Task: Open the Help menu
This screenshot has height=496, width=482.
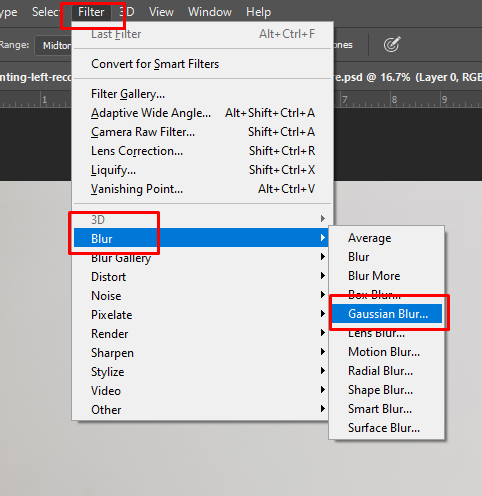Action: tap(258, 12)
